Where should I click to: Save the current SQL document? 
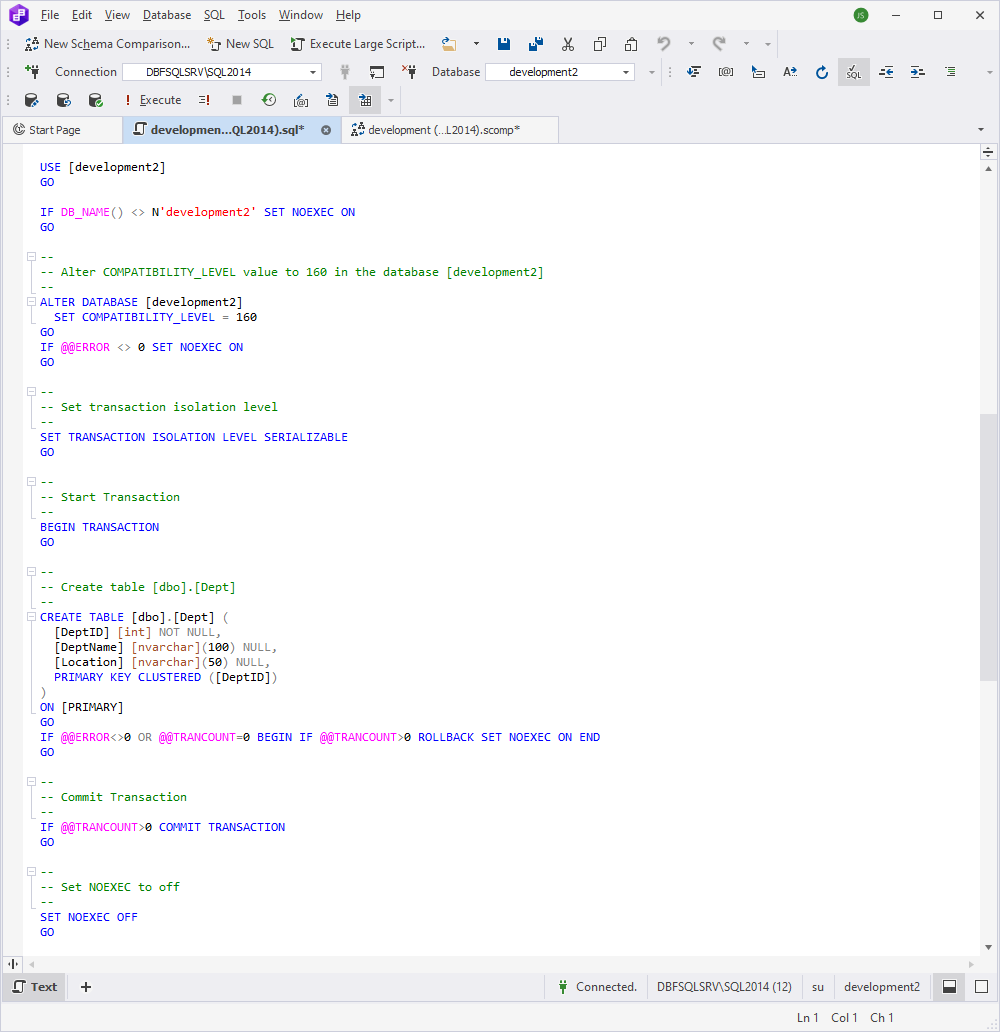(504, 44)
